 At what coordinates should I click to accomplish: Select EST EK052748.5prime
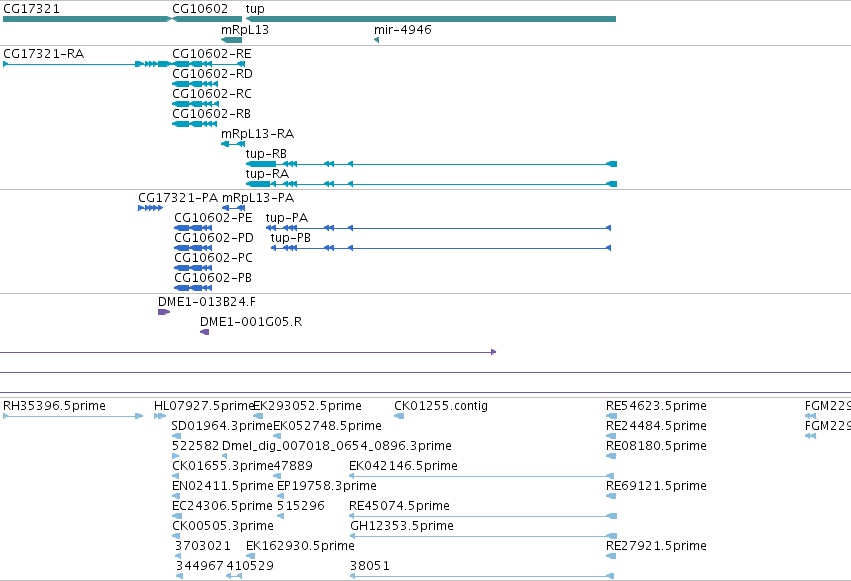tap(327, 426)
